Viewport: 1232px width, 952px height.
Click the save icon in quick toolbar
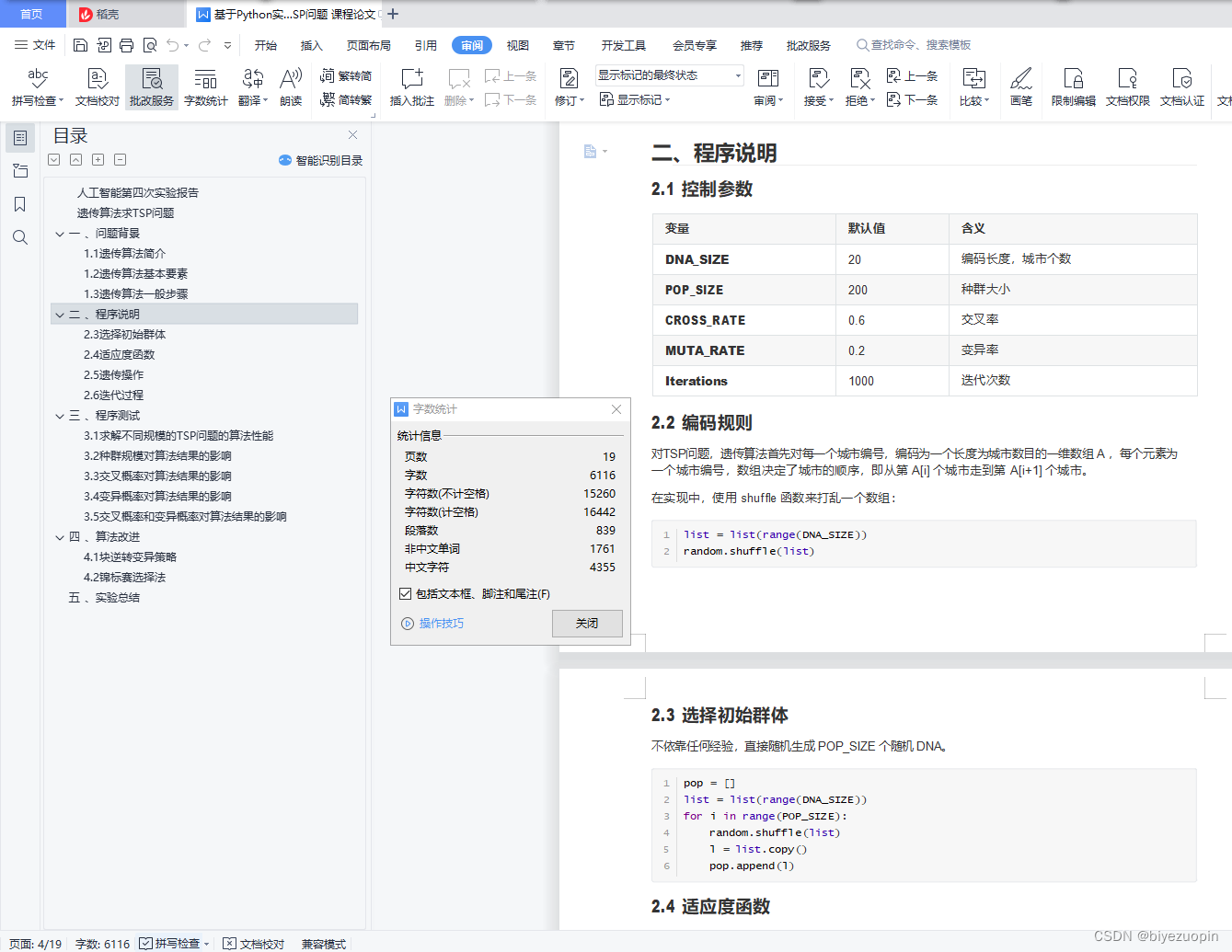click(80, 45)
